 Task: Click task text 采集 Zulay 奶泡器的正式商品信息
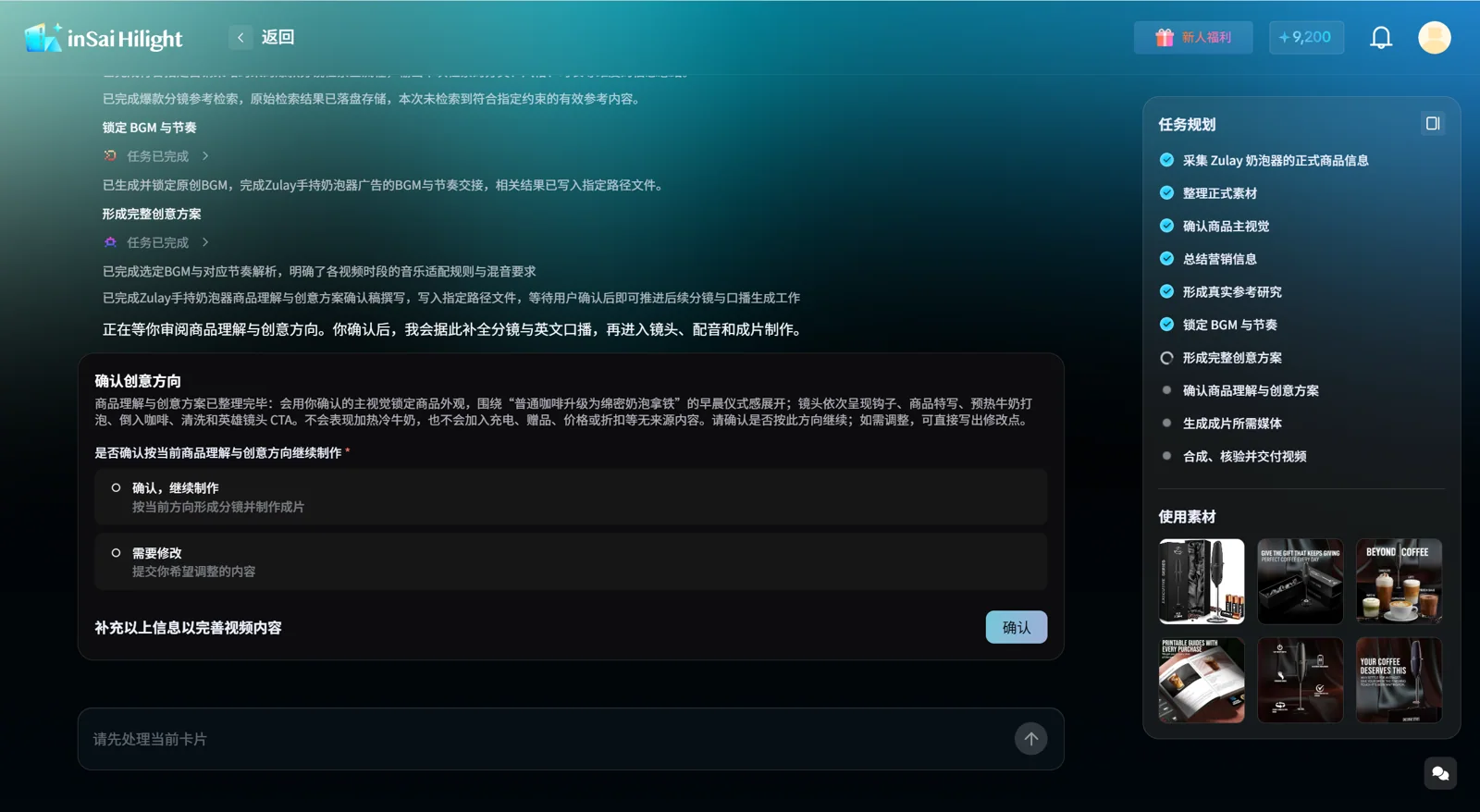pyautogui.click(x=1276, y=160)
